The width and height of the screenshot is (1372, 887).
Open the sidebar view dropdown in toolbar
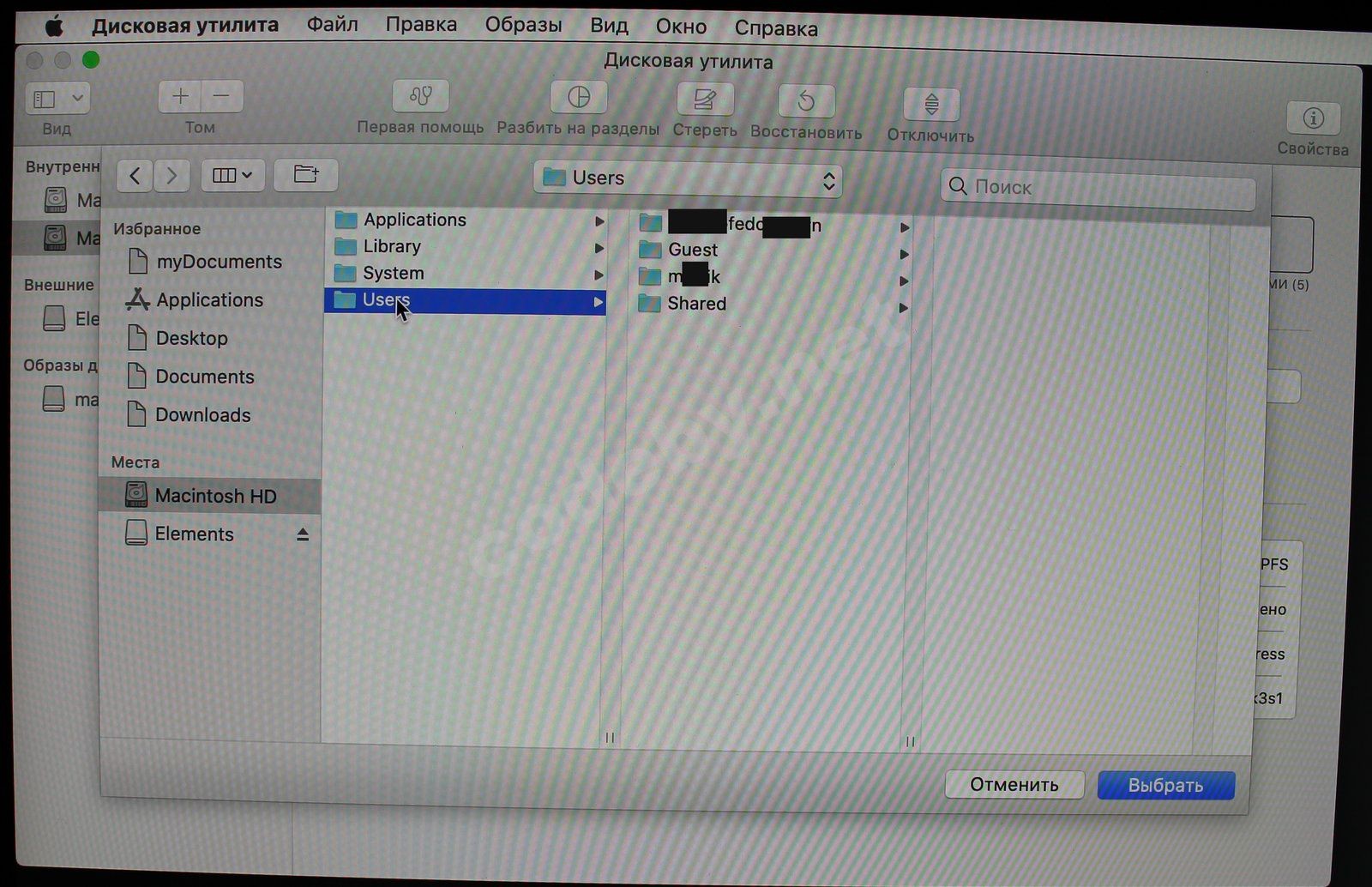[57, 99]
